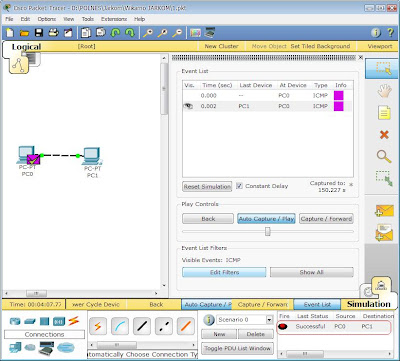Open the Options menu
The image size is (400, 361).
click(x=47, y=19)
